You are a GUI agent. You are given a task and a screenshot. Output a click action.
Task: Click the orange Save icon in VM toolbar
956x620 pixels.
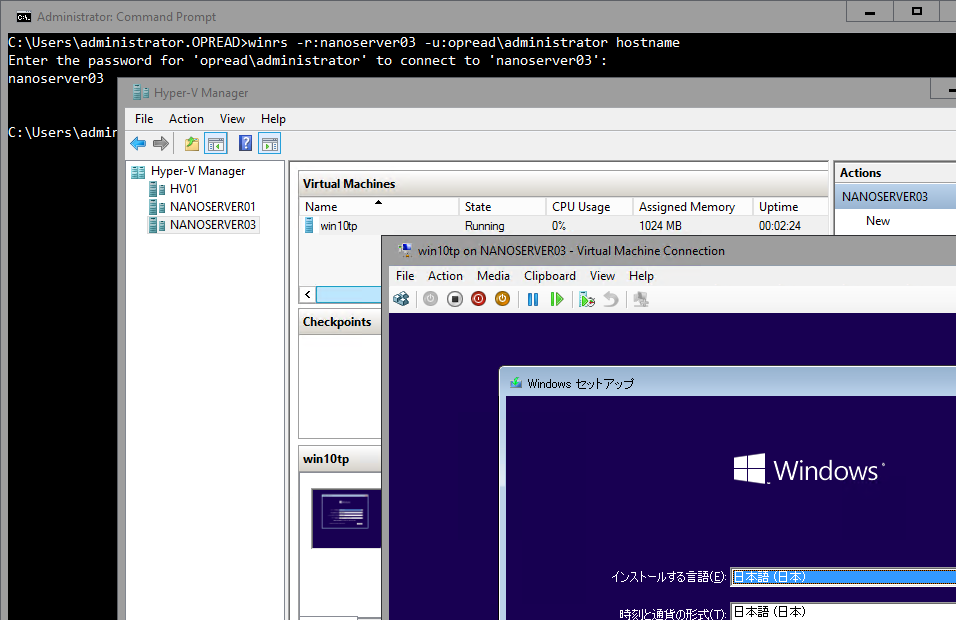tap(502, 299)
